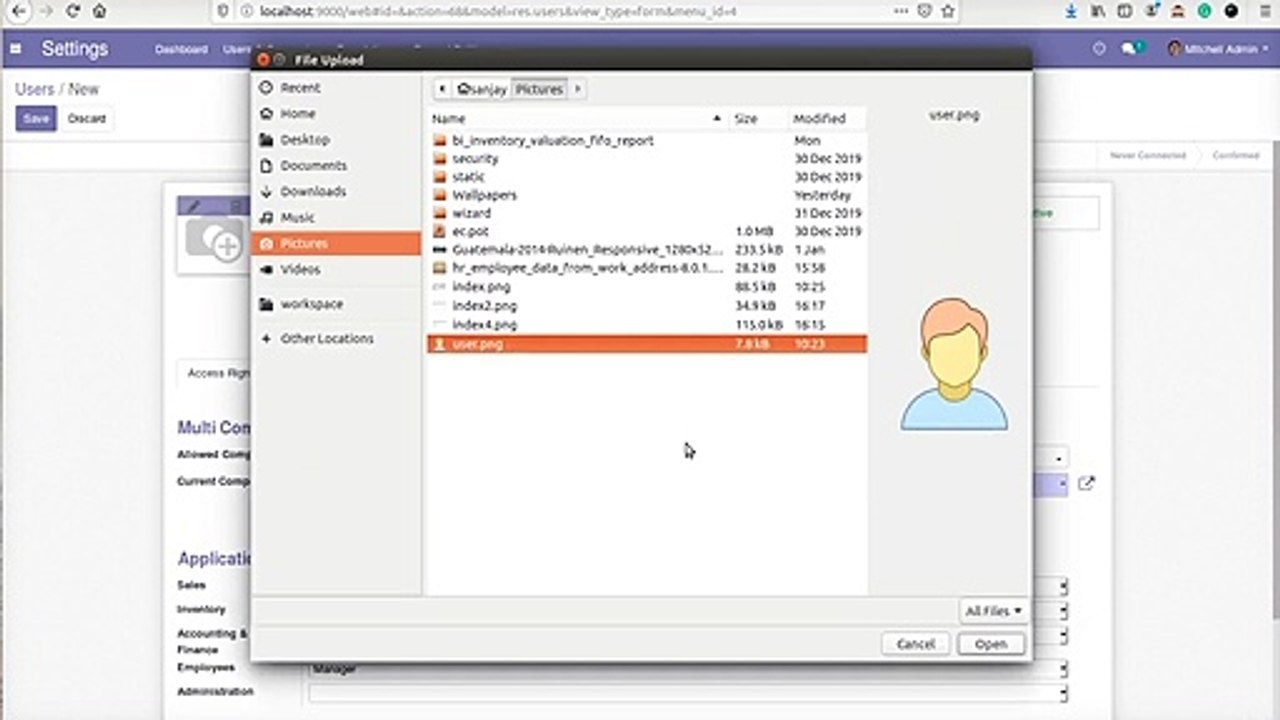This screenshot has height=720, width=1280.
Task: Select the index.png file
Action: 647,287
